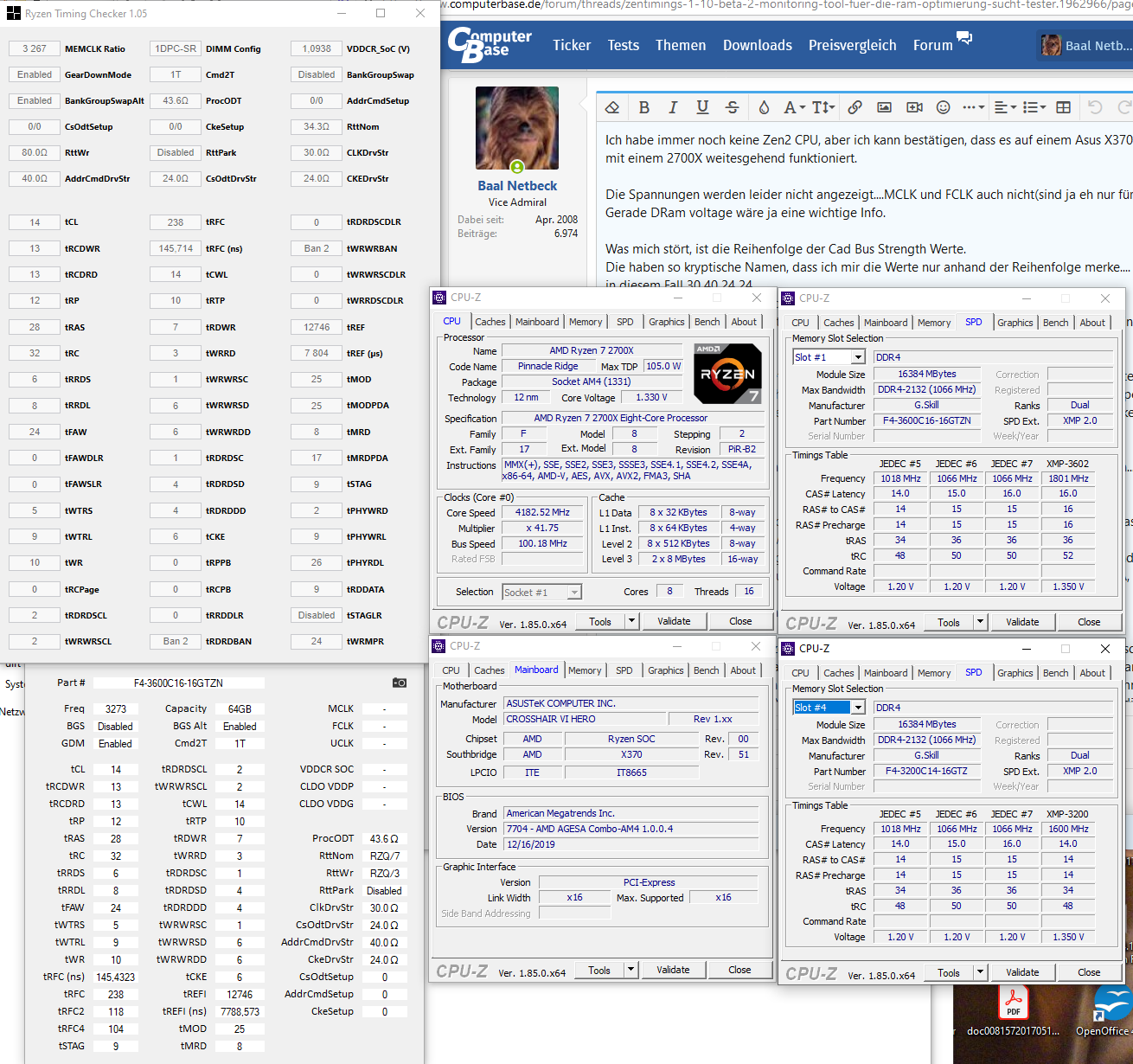Toggle italic in forum editor
The width and height of the screenshot is (1133, 1064).
point(673,107)
